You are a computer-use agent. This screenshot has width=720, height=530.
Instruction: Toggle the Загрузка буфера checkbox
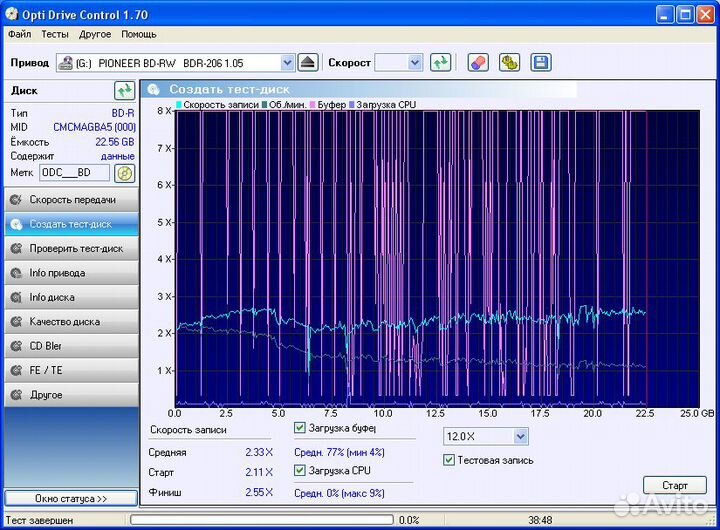pyautogui.click(x=301, y=429)
